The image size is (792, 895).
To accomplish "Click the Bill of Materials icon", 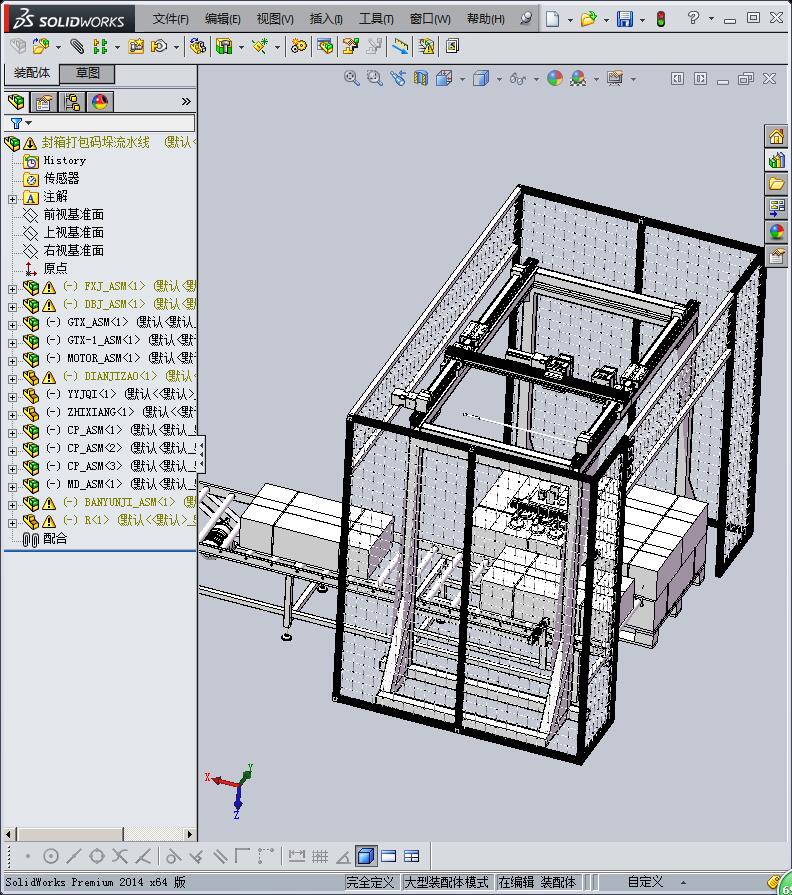I will pos(325,46).
